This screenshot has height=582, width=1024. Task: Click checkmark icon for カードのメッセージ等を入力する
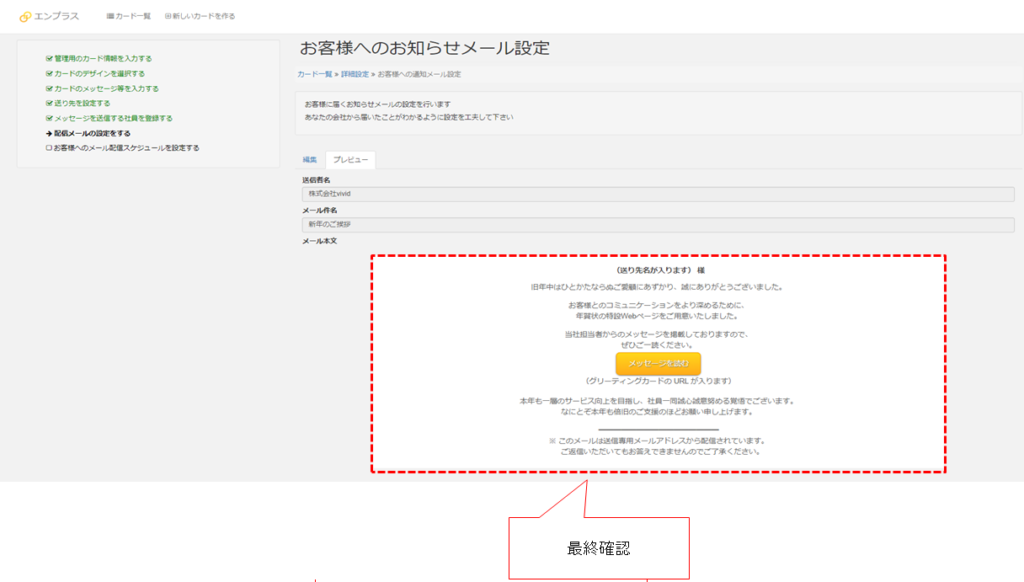[x=49, y=88]
